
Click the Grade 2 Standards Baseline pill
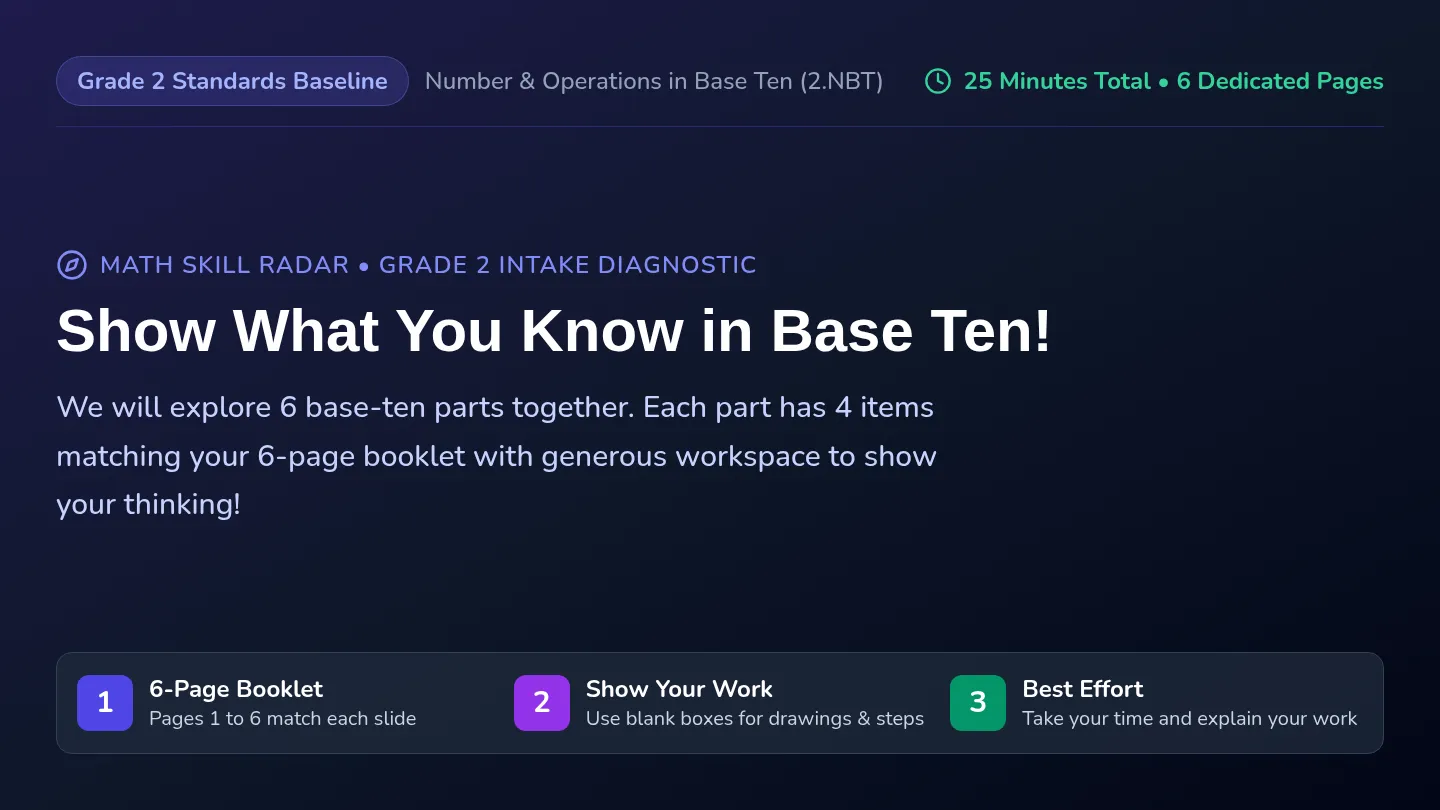(x=232, y=81)
